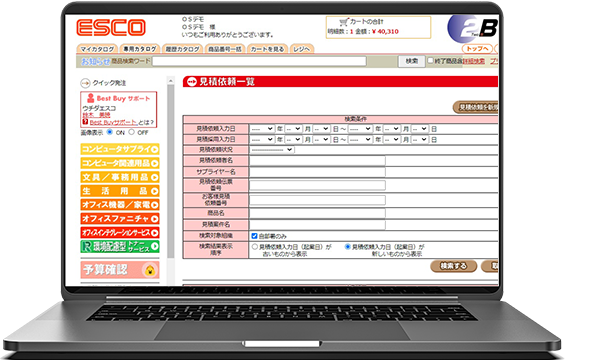Open 見積依頼入力日 end day dropdown
Image resolution: width=600 pixels, height=360 pixels.
coord(420,129)
